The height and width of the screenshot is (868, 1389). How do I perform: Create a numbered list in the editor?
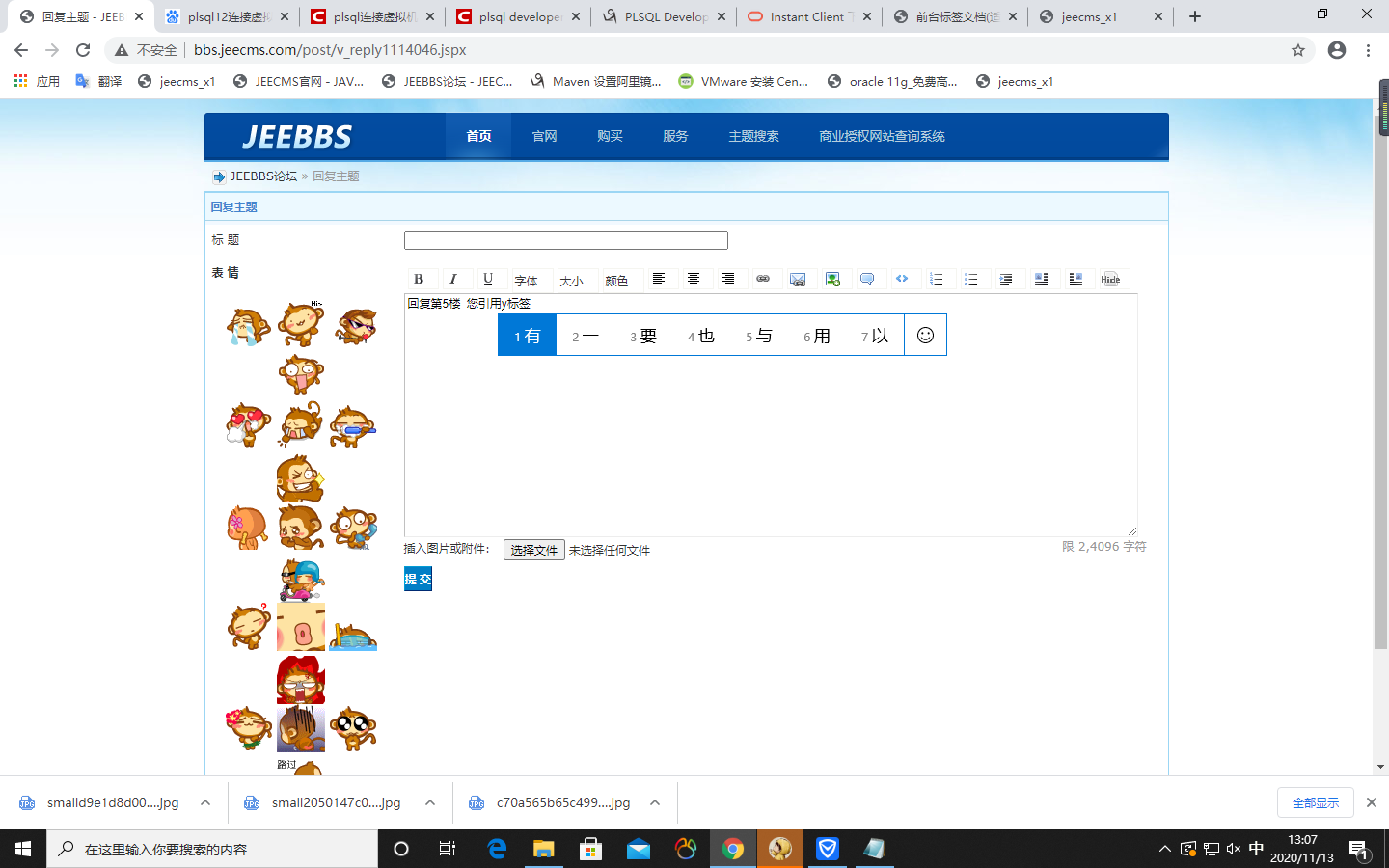coord(937,279)
